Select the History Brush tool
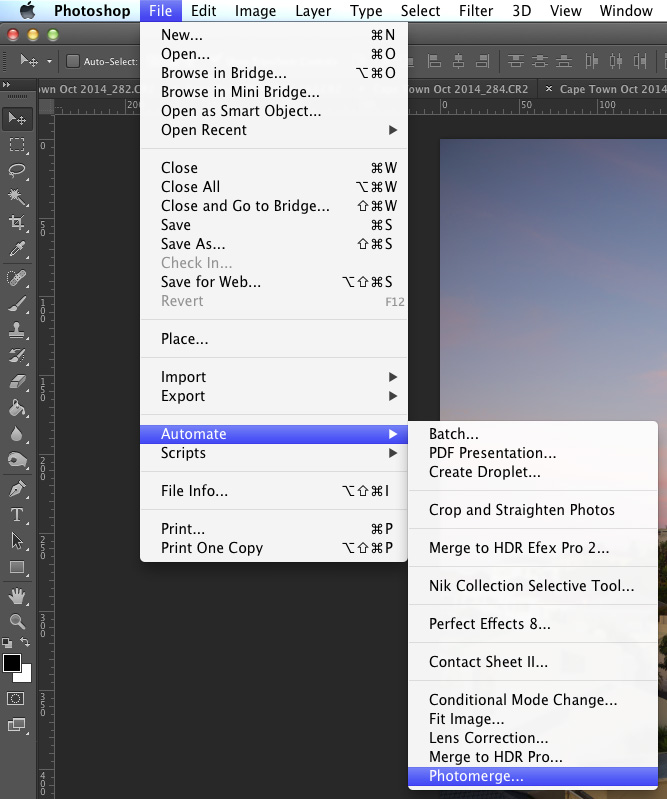Viewport: 667px width, 799px height. click(x=17, y=356)
